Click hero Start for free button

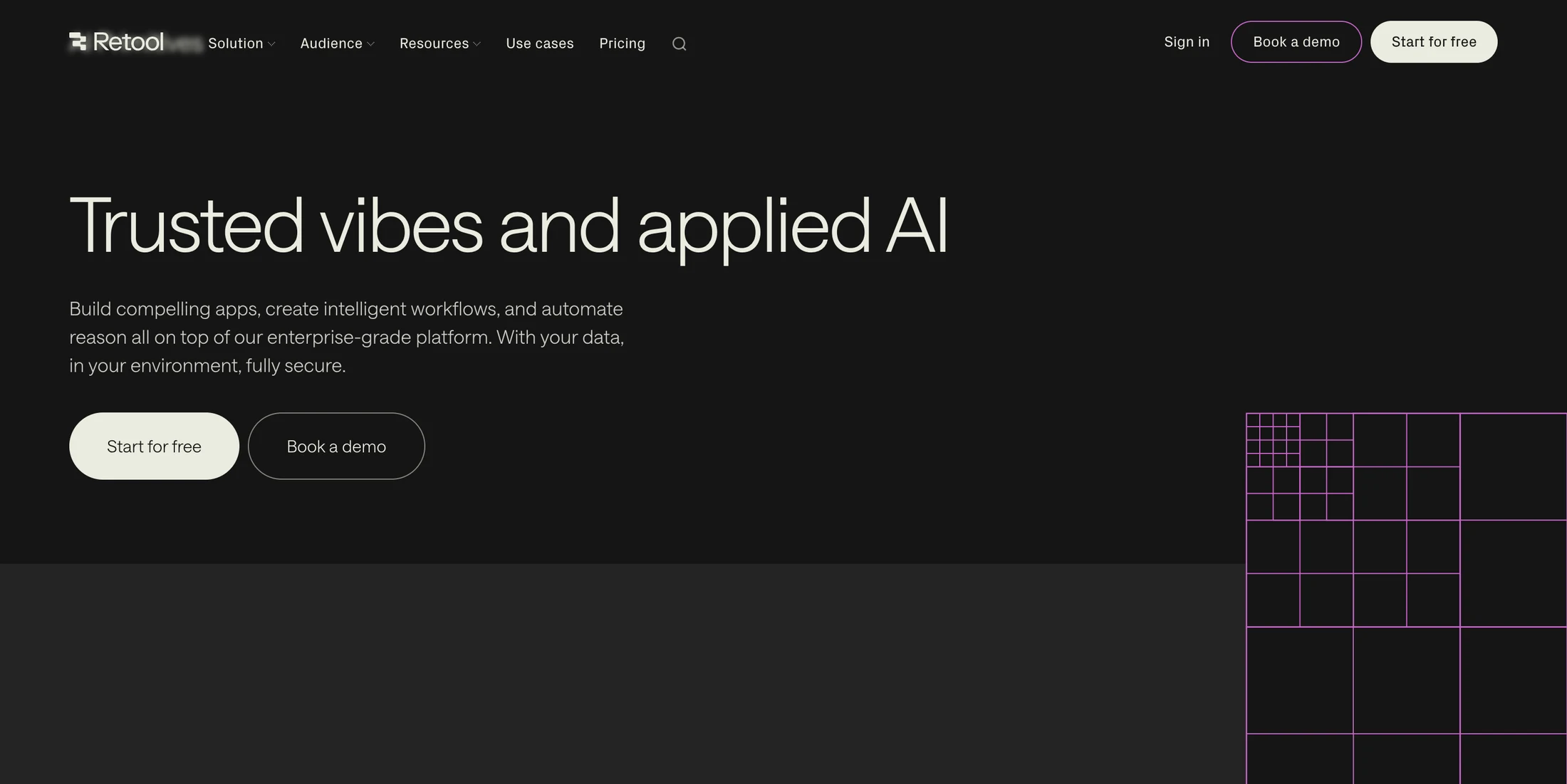coord(154,446)
